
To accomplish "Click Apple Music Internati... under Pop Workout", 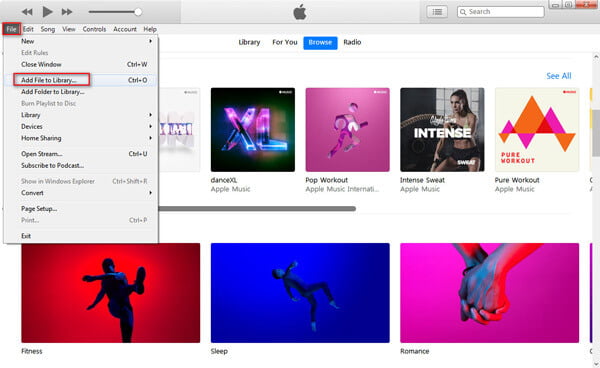I will [342, 189].
